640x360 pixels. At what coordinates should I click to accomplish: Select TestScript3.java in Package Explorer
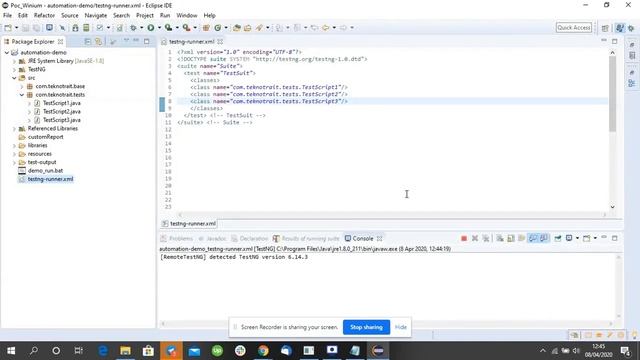pos(62,120)
